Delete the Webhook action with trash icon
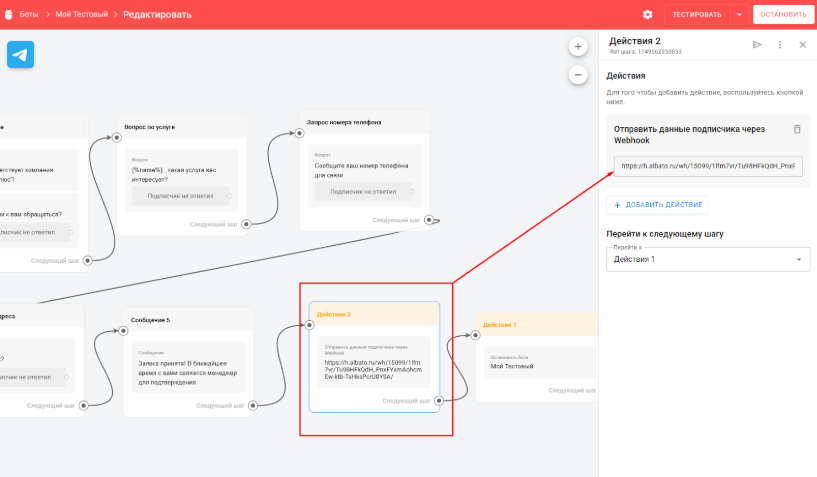Viewport: 817px width, 477px height. tap(797, 129)
